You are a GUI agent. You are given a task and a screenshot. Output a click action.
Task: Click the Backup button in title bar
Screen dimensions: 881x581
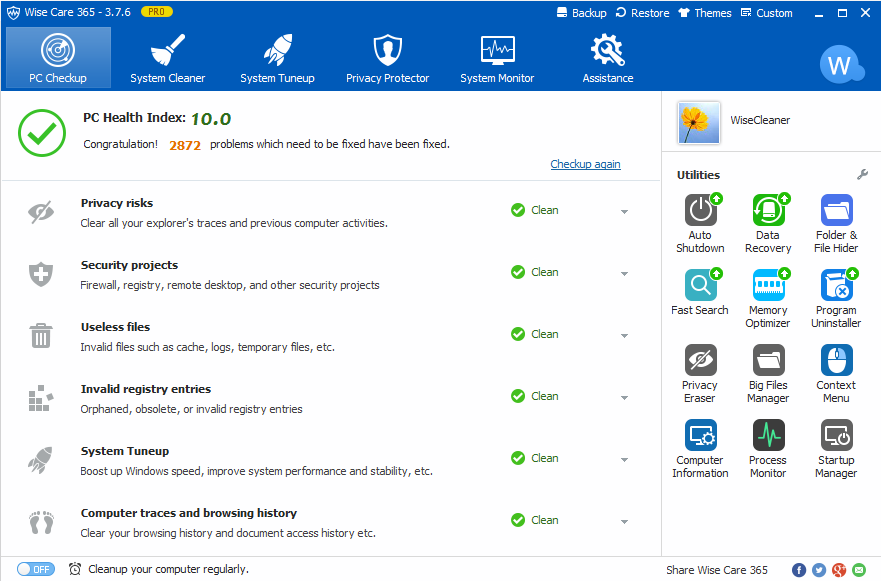coord(580,13)
